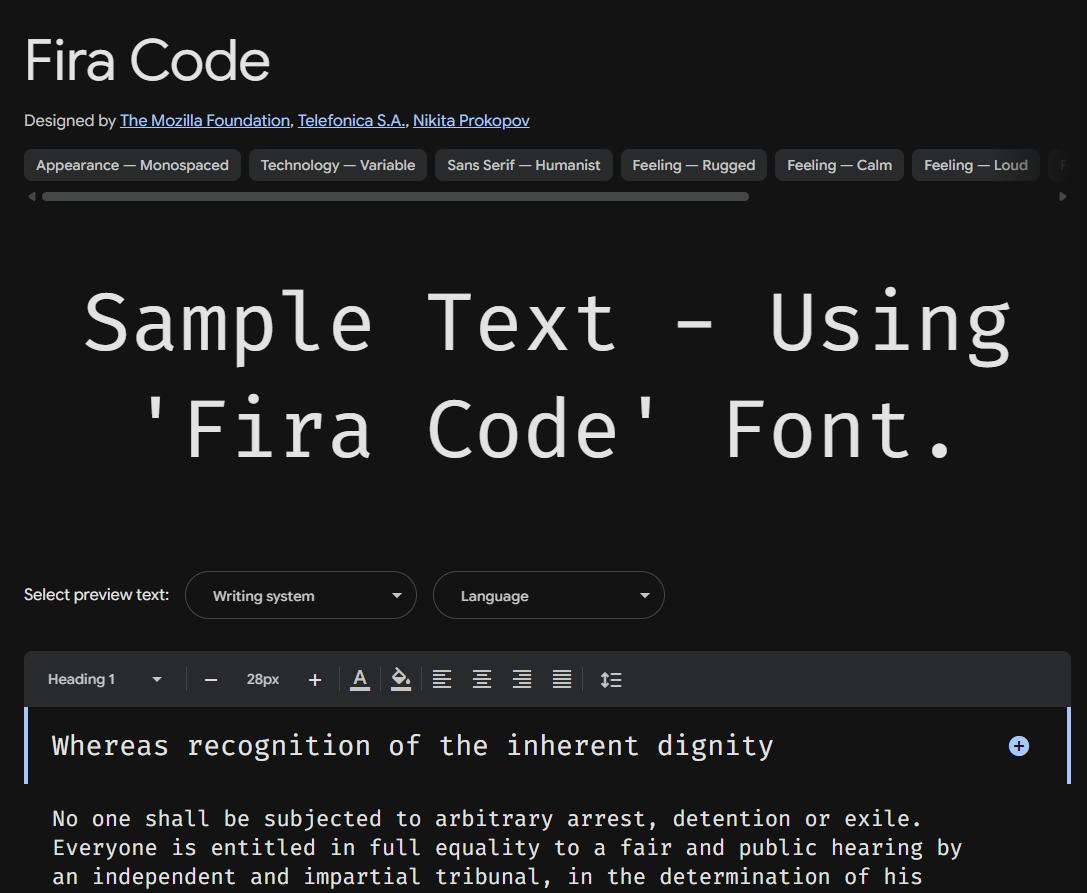Open the Language dropdown
The image size is (1087, 893).
548,595
